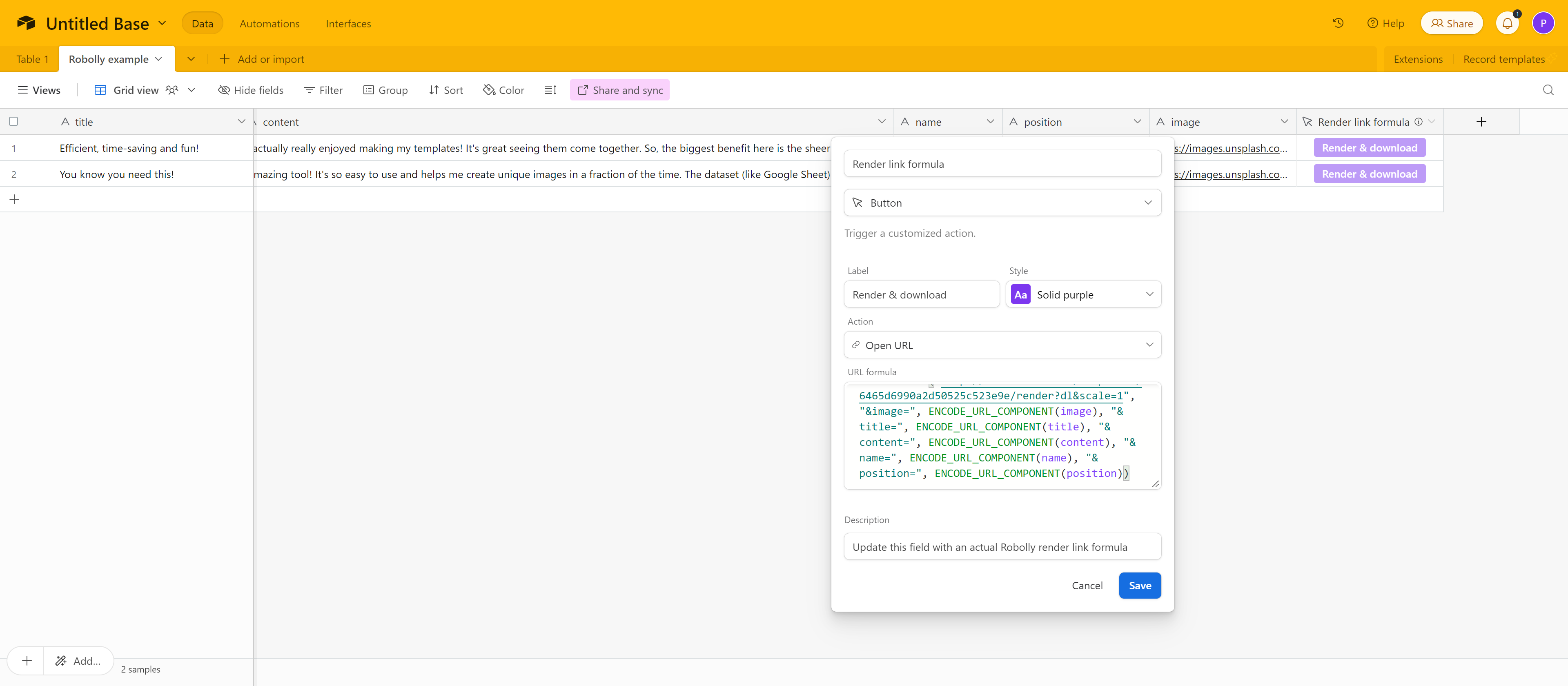Click Add or import
The image size is (1568, 686).
[262, 59]
